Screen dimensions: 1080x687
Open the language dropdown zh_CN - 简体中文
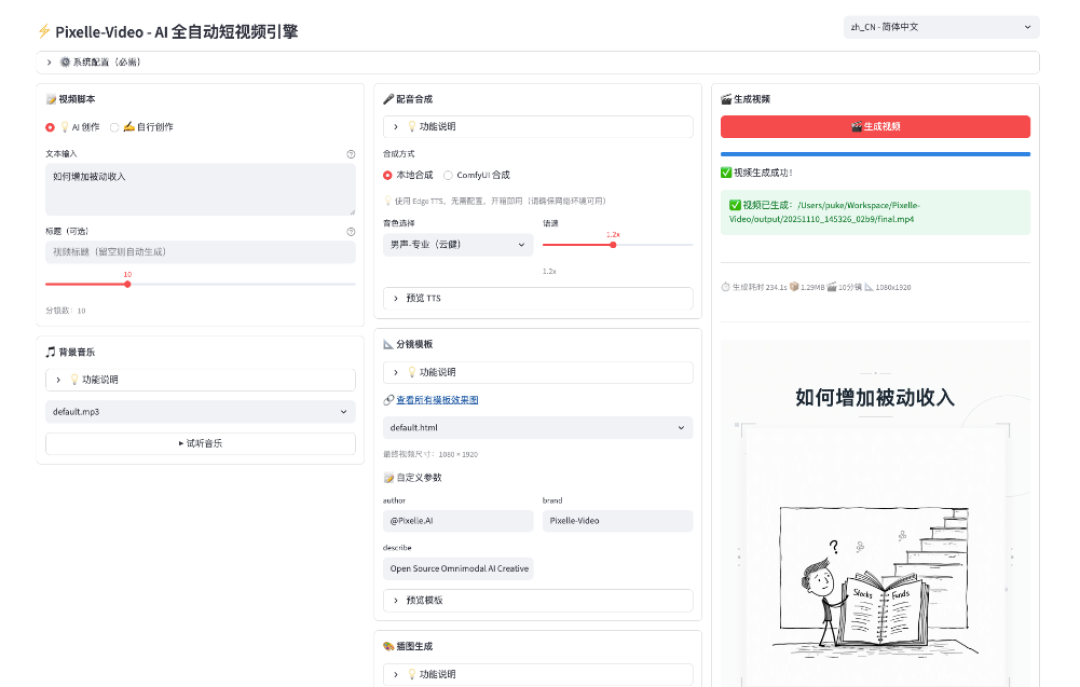point(941,27)
